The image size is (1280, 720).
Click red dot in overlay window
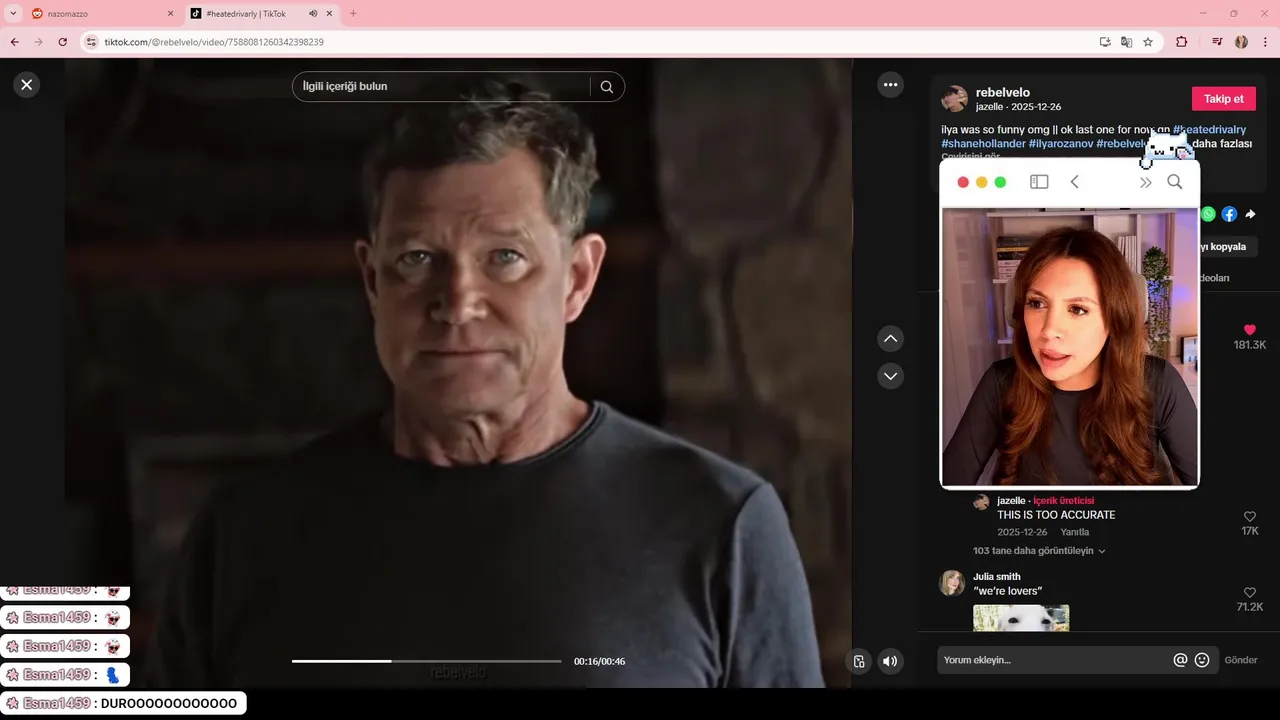tap(963, 182)
